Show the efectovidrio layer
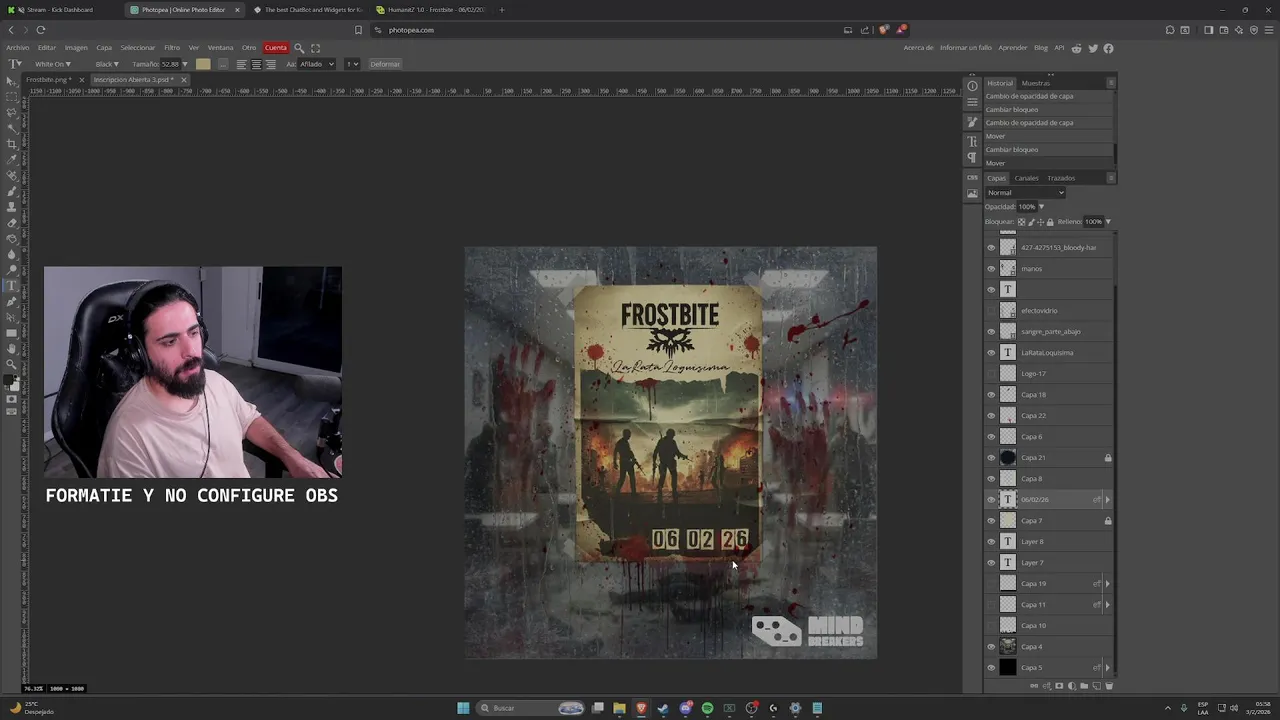Viewport: 1280px width, 720px height. coord(991,311)
